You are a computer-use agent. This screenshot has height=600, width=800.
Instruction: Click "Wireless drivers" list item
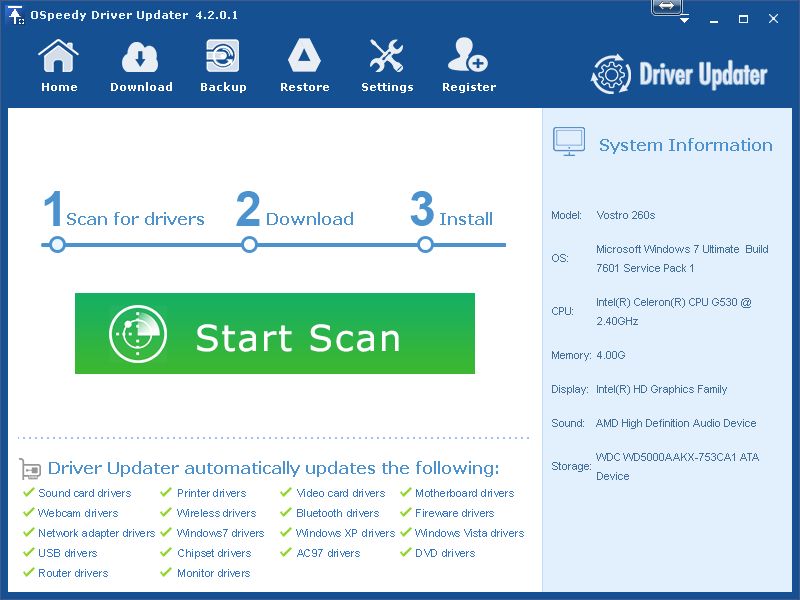216,513
